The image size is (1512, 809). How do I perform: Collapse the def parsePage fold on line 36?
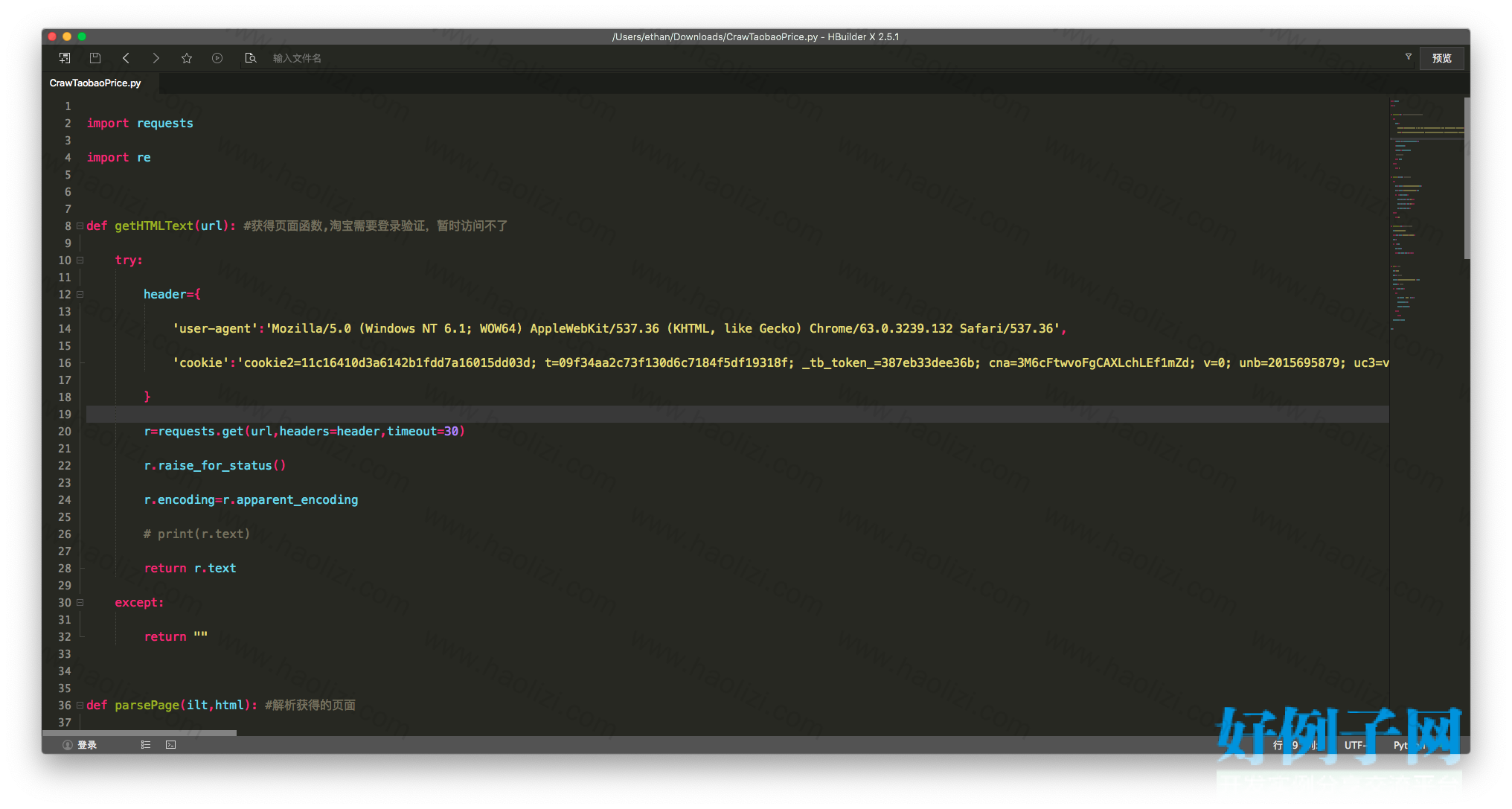[x=80, y=705]
